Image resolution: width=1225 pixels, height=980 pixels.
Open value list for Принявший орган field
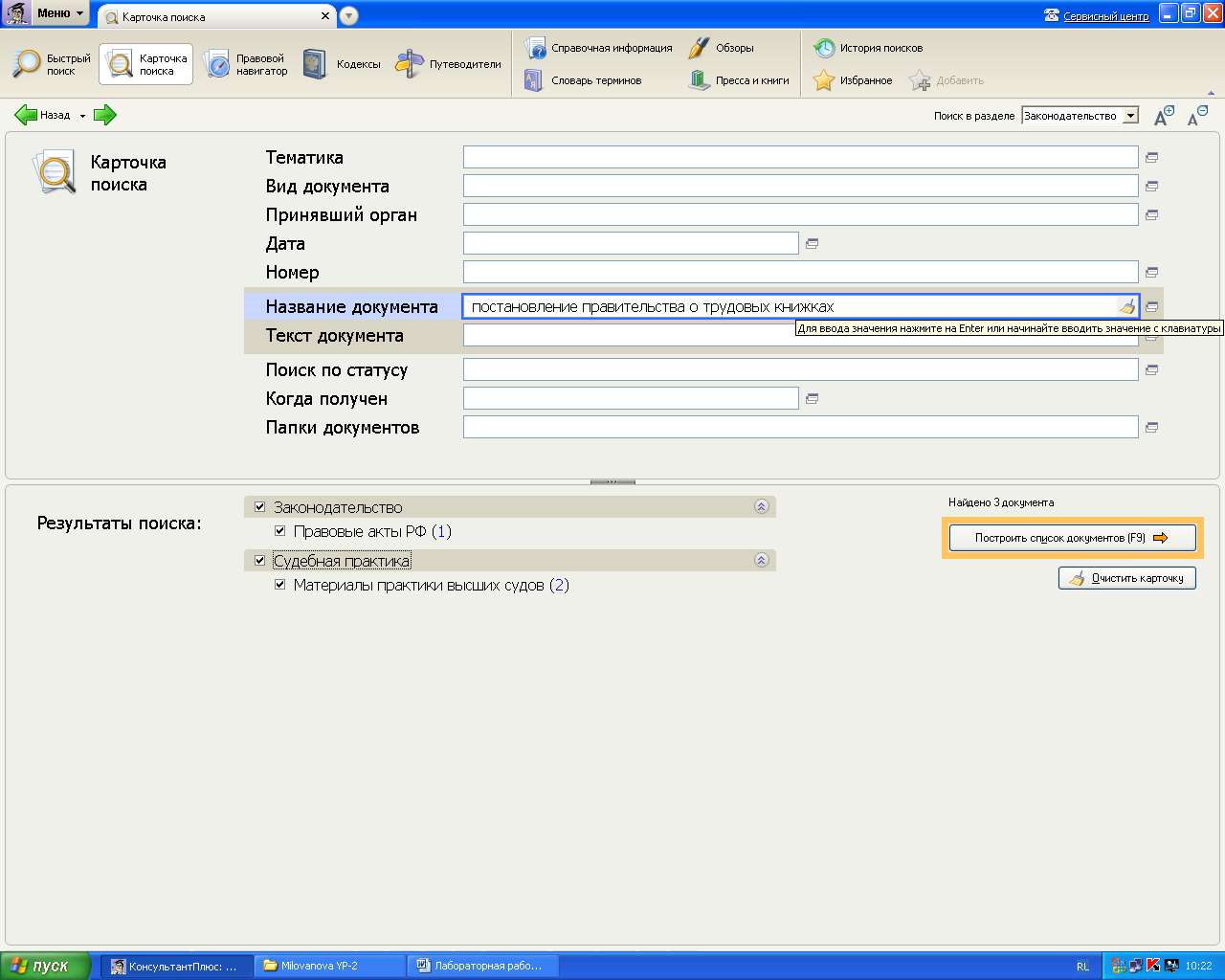1151,214
